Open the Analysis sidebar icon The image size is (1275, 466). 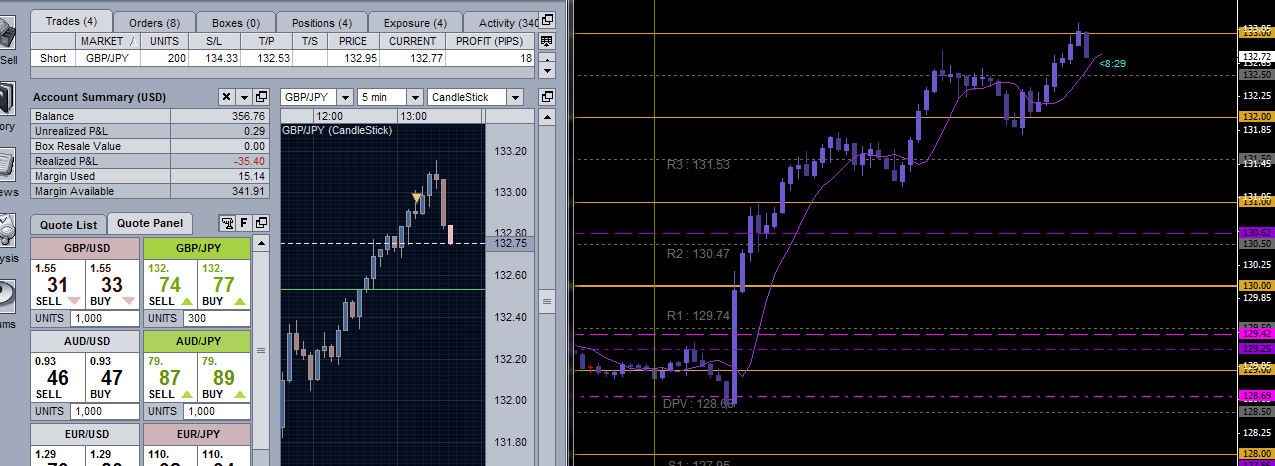point(7,230)
